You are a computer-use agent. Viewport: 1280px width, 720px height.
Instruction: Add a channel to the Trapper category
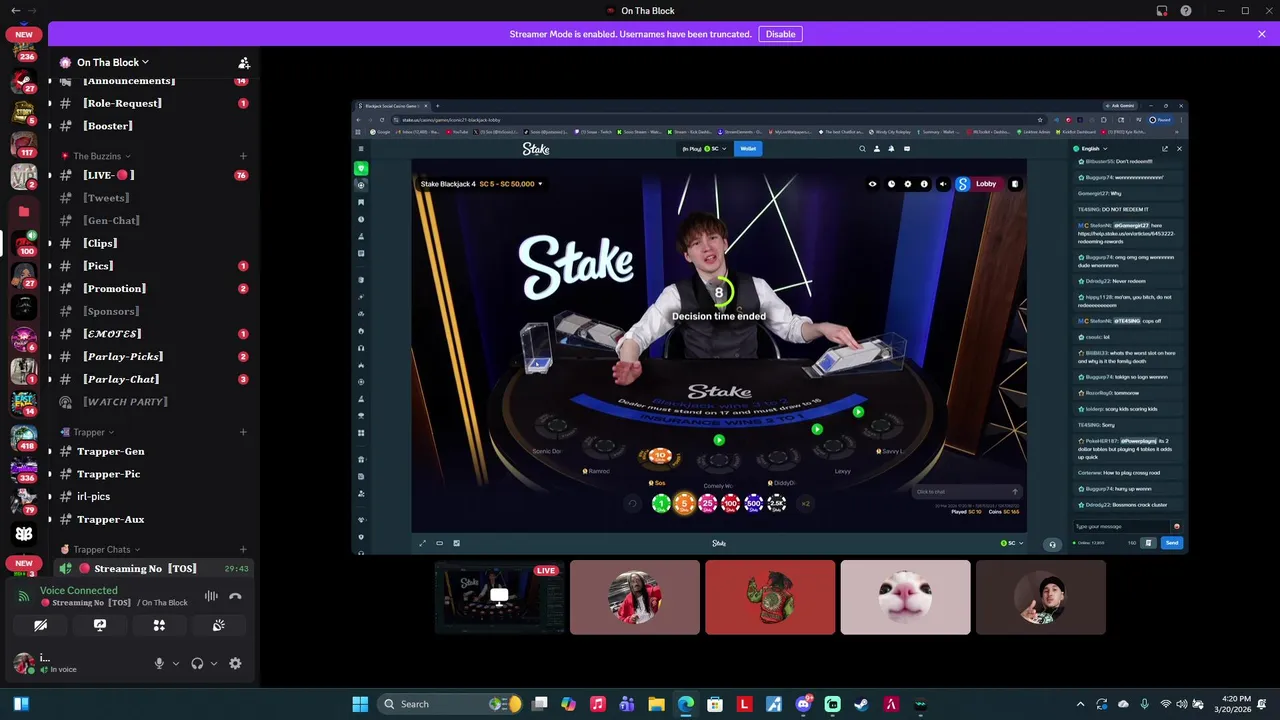[243, 432]
